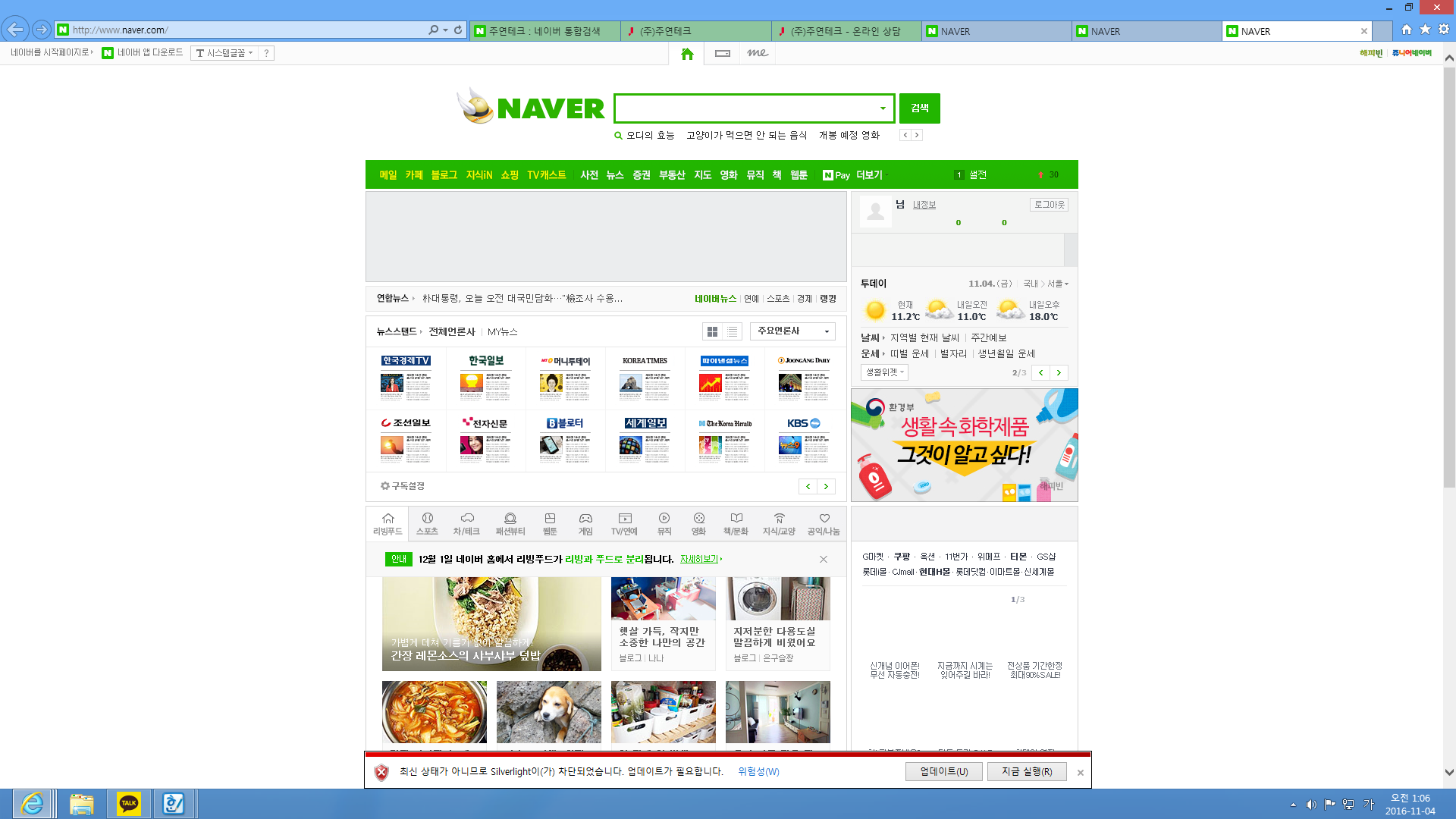Expand the 더보기 menu in green bar
This screenshot has height=819, width=1456.
pyautogui.click(x=871, y=175)
